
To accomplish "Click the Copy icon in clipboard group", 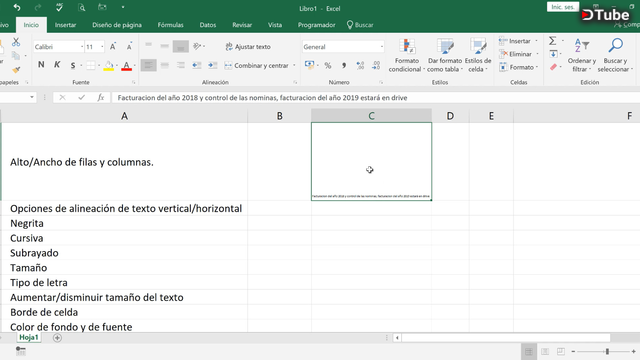I will point(16,56).
